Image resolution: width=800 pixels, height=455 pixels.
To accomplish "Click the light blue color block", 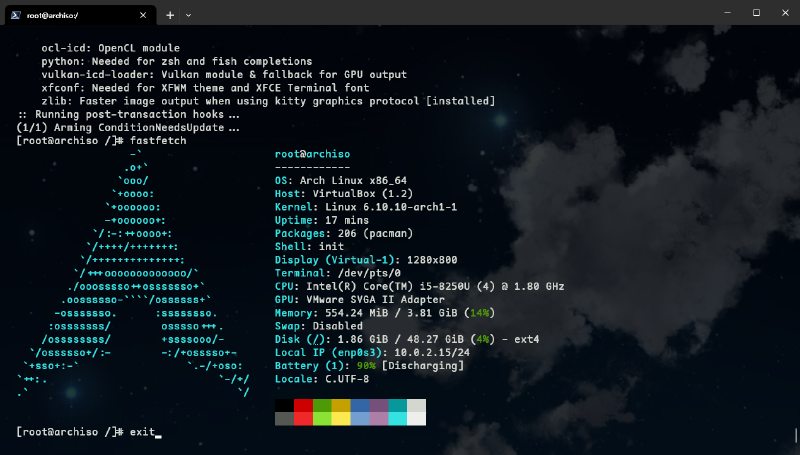I will [x=360, y=419].
